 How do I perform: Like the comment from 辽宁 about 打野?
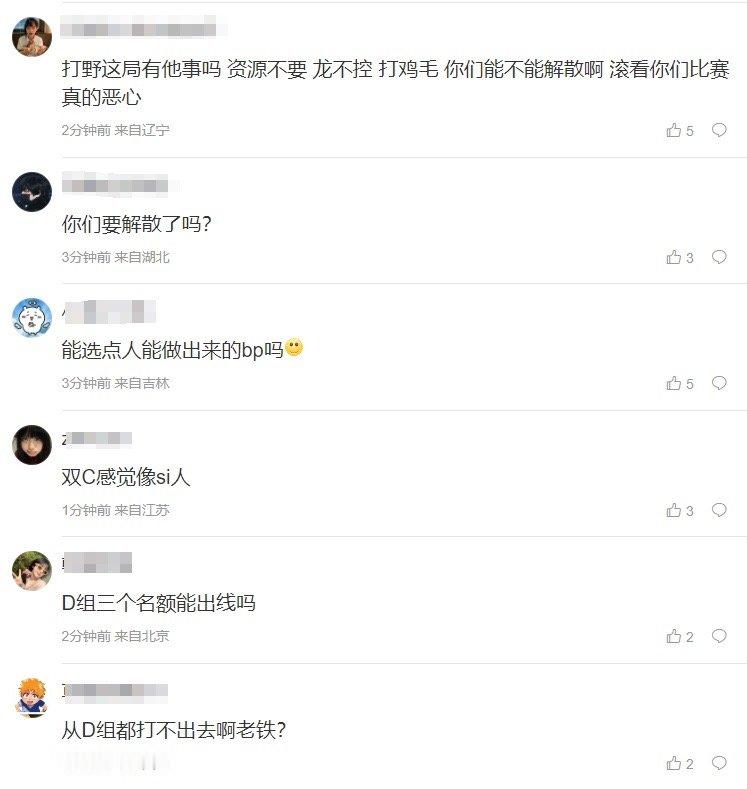[x=680, y=130]
